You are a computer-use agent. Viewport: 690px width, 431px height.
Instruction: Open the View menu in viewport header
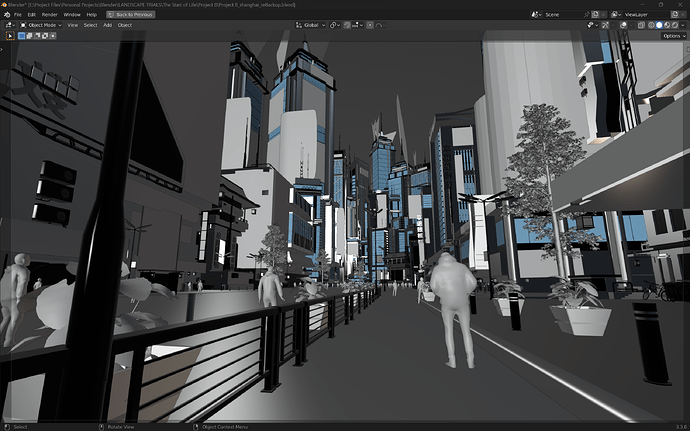(x=73, y=25)
